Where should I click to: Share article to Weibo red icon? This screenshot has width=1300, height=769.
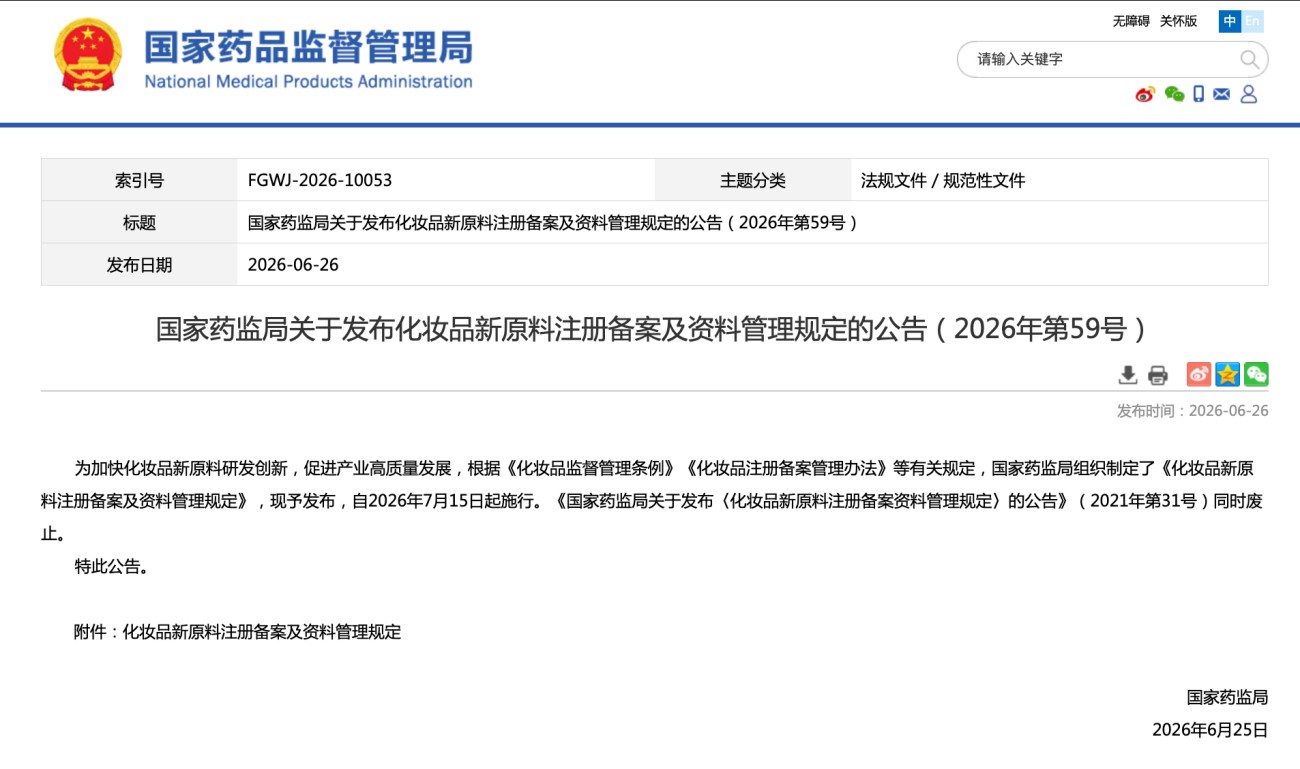click(1199, 374)
